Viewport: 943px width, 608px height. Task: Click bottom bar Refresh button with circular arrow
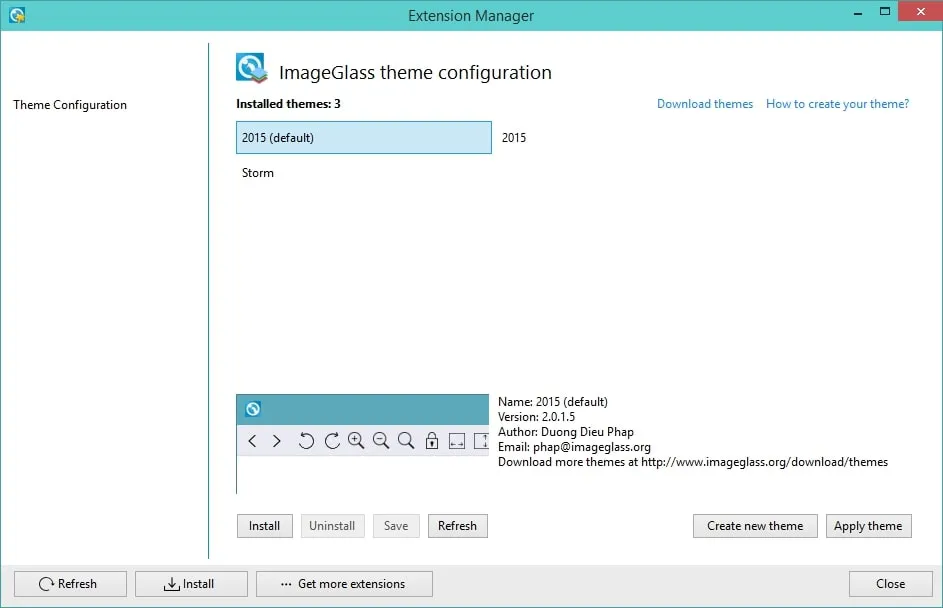pyautogui.click(x=70, y=584)
